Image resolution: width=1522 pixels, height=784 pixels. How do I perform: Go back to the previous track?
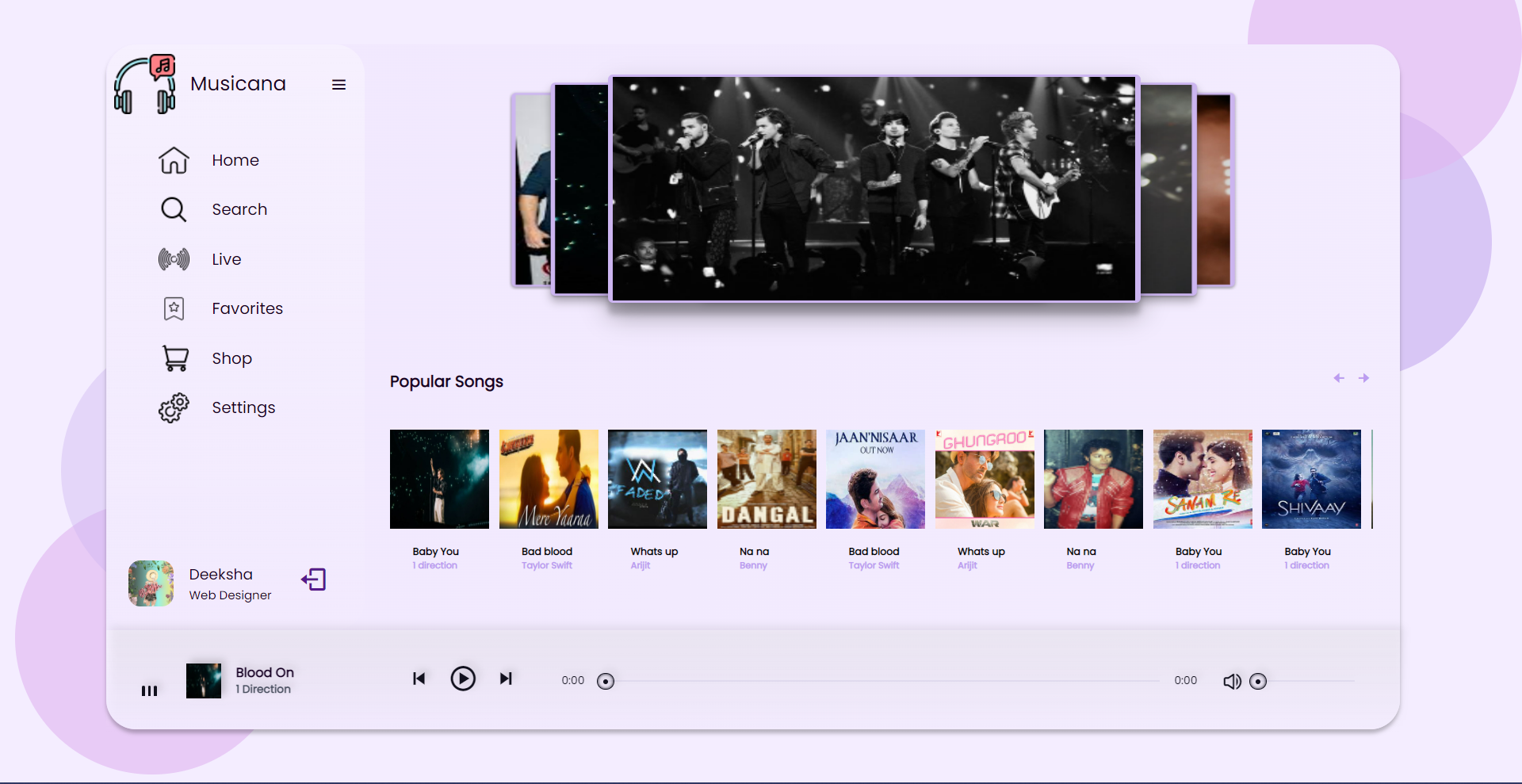click(419, 679)
